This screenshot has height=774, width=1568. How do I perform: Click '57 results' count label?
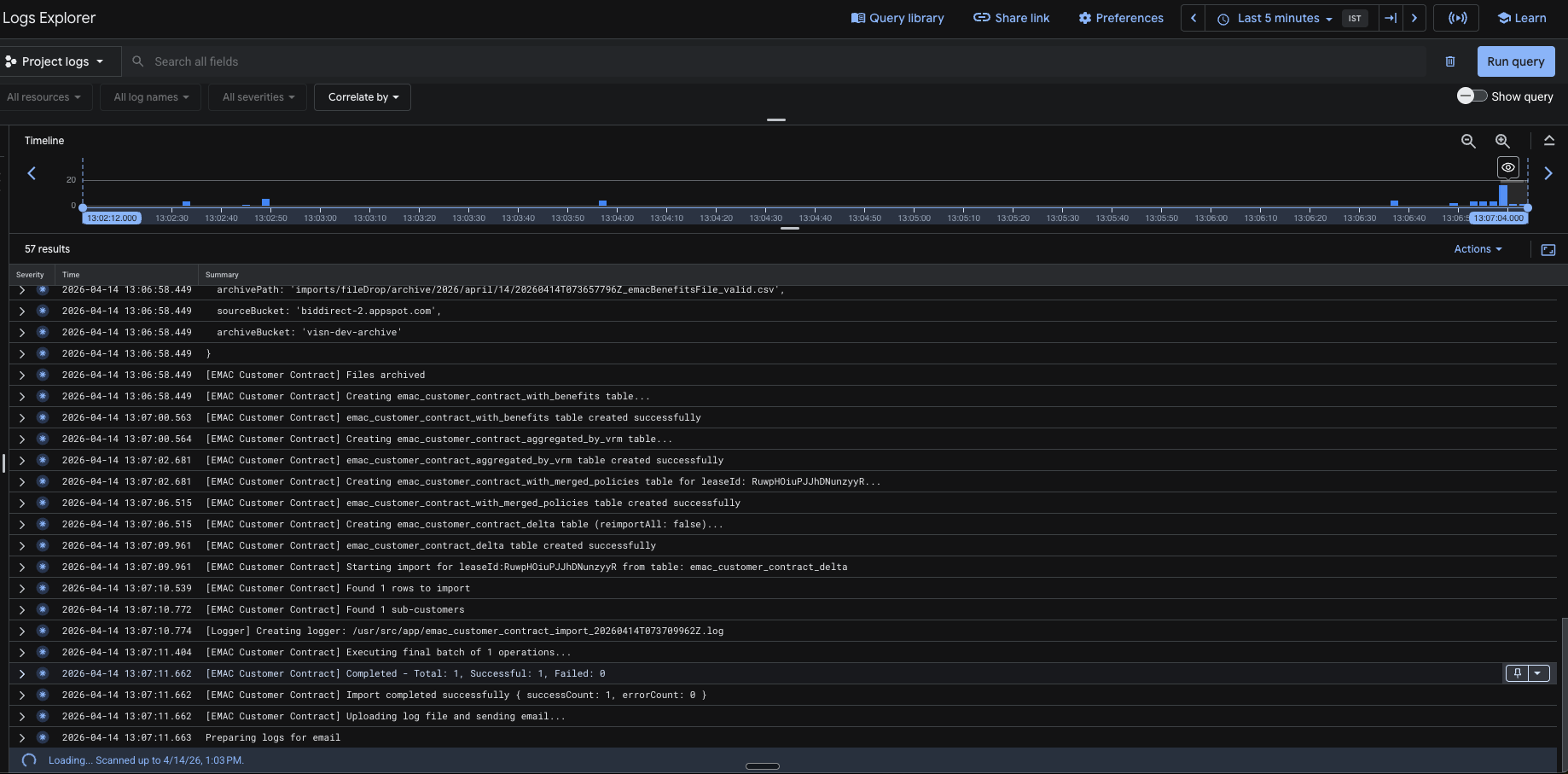click(x=47, y=249)
